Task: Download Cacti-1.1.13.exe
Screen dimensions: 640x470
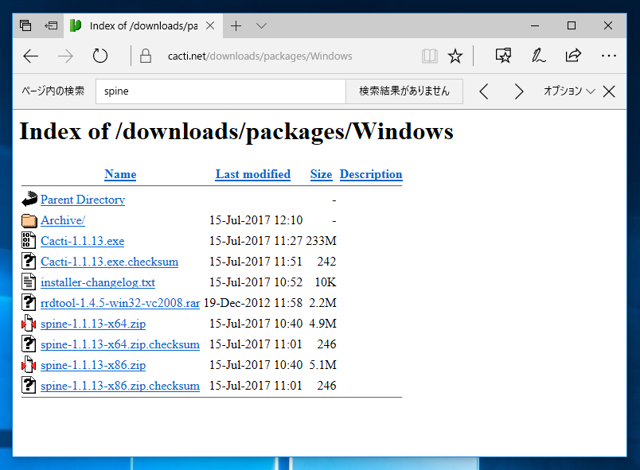Action: (82, 241)
